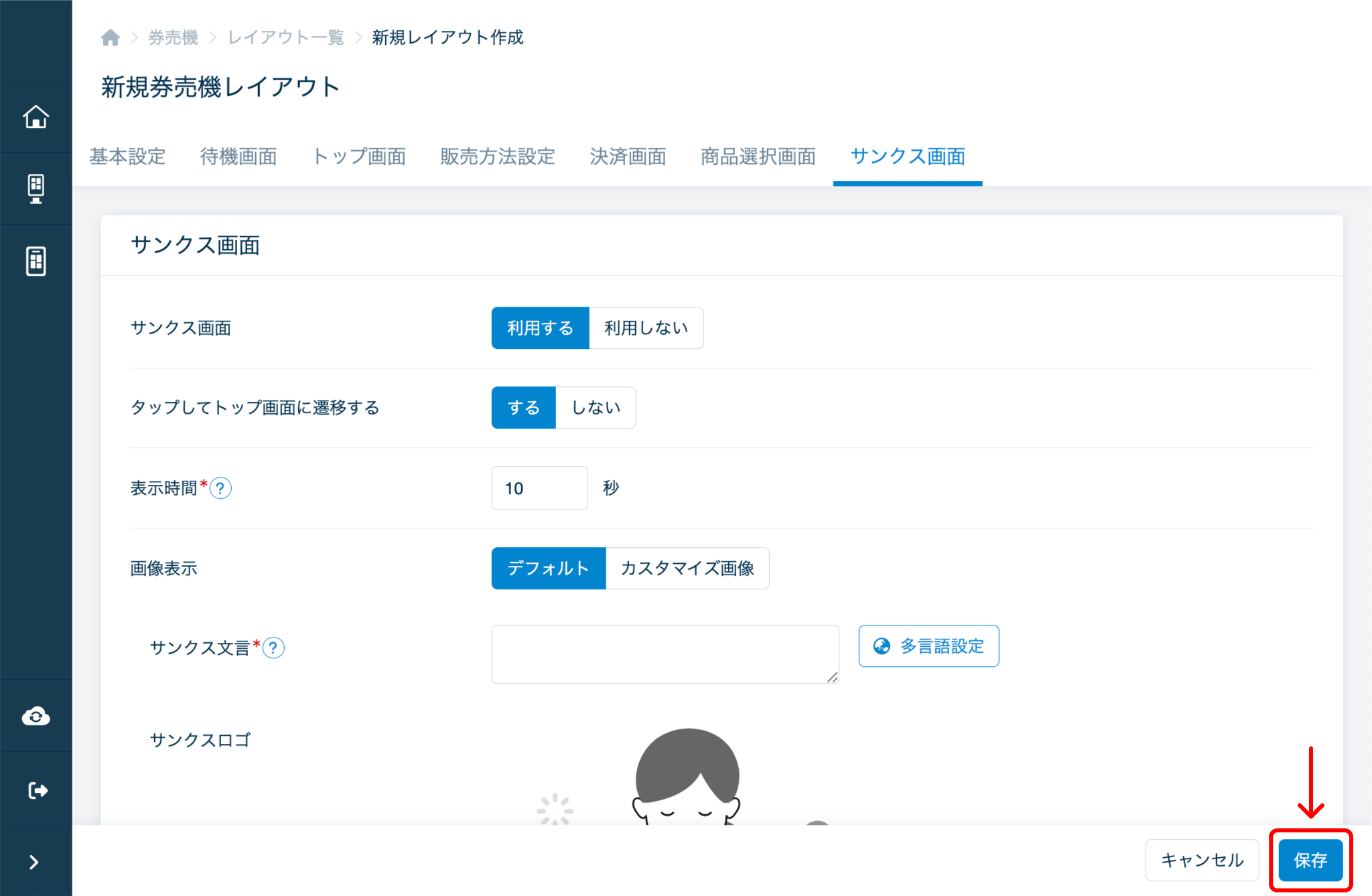Image resolution: width=1372 pixels, height=896 pixels.
Task: Open help icon beside サンクス文言
Action: (x=273, y=648)
